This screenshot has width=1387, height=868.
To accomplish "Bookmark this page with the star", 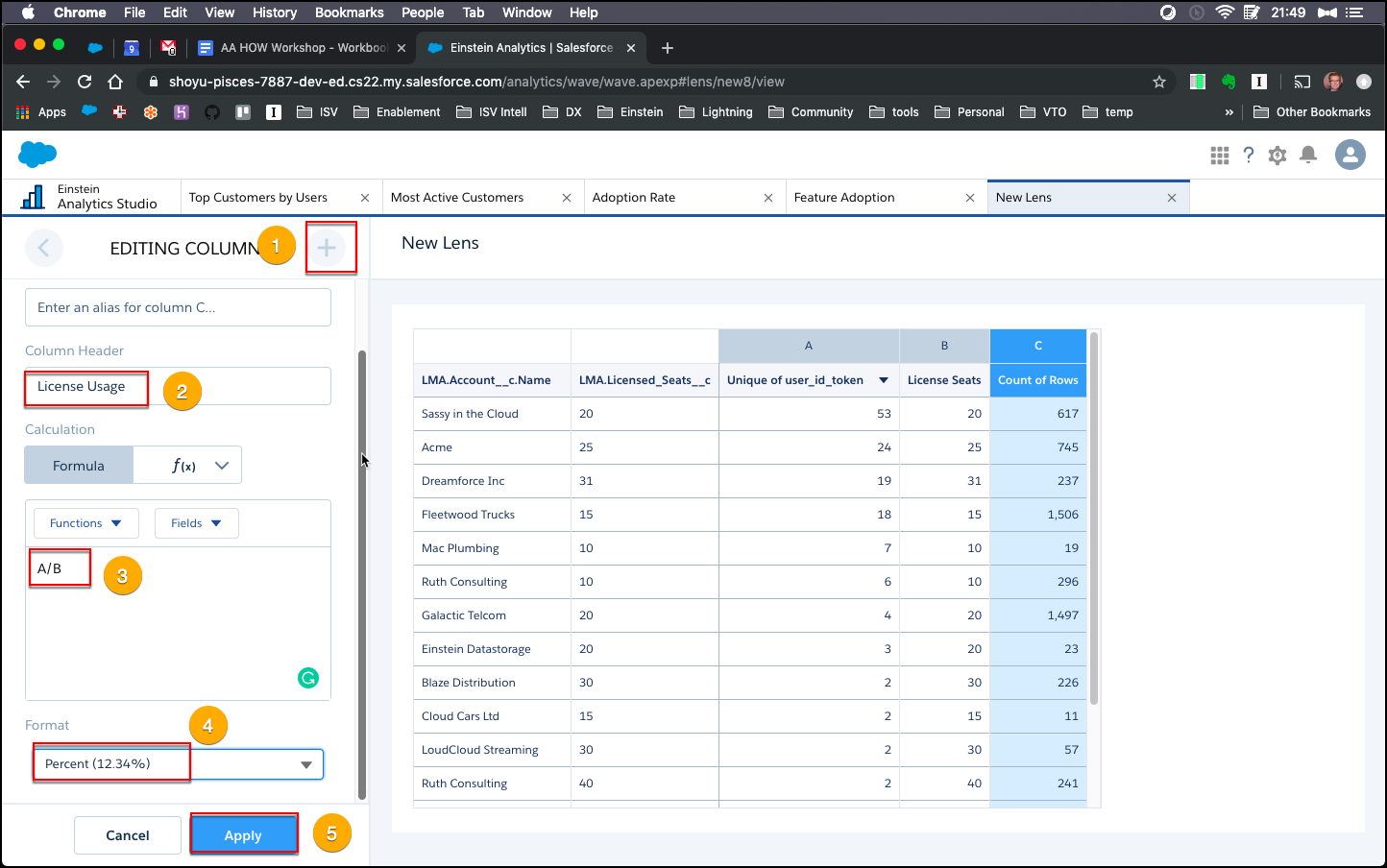I will (1159, 82).
